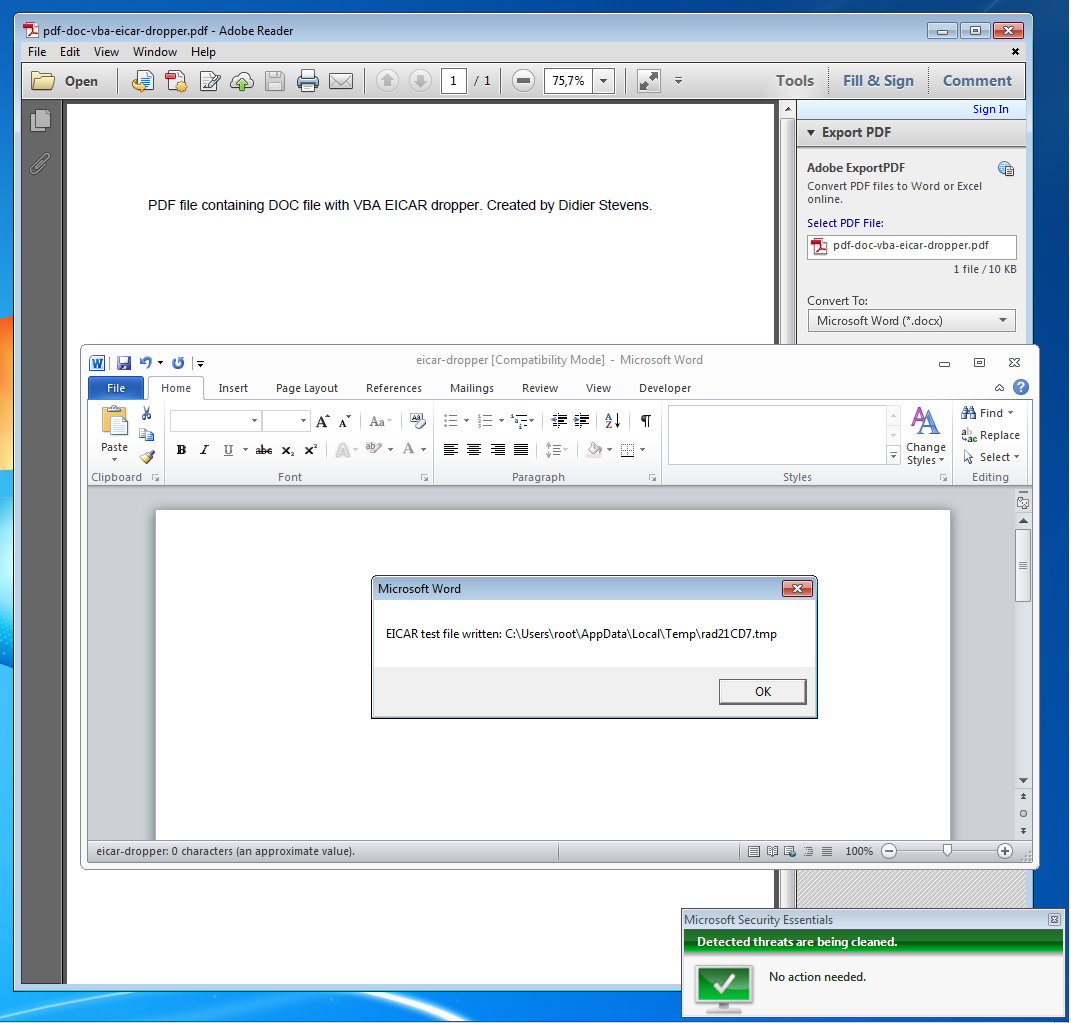
Task: Toggle Italic formatting in Word
Action: pyautogui.click(x=204, y=449)
